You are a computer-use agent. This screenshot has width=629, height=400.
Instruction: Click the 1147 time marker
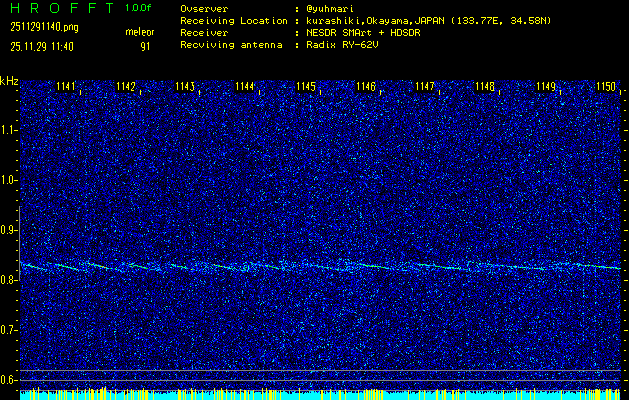coord(426,87)
